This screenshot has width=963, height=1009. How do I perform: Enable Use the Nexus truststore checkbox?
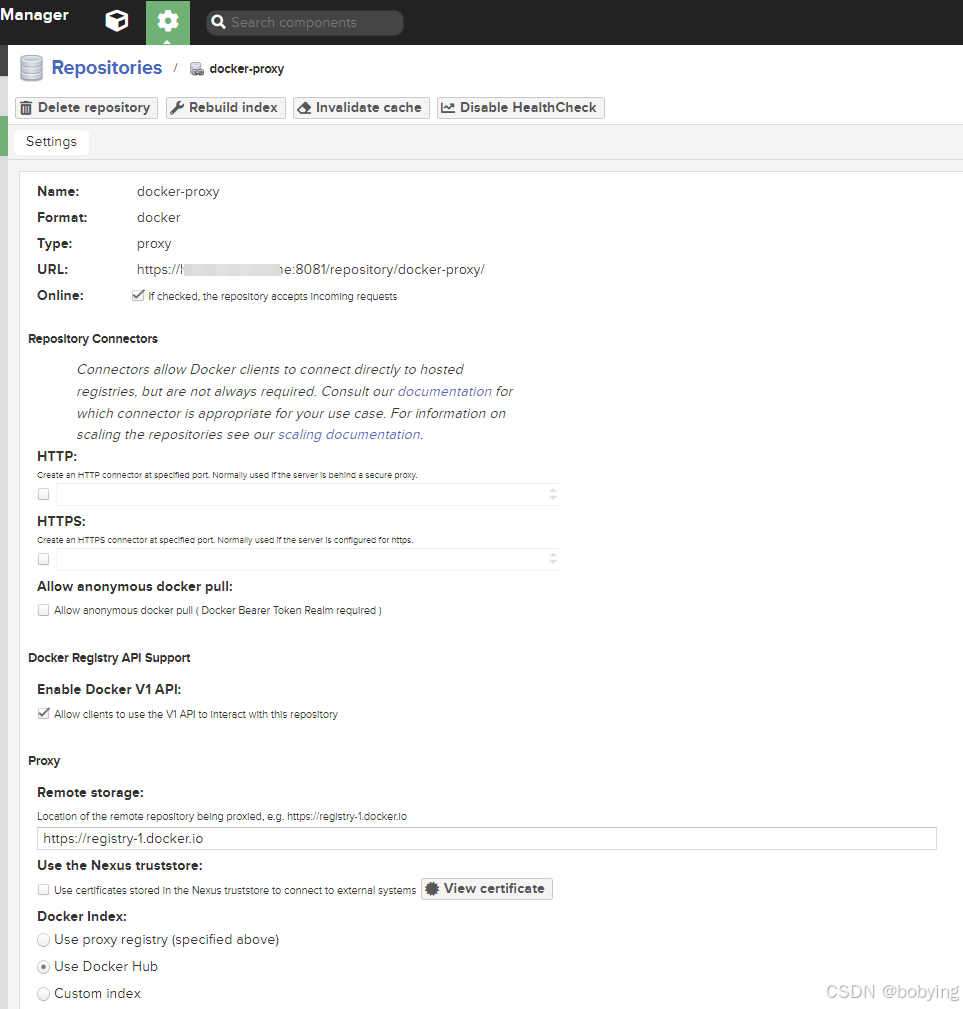(43, 890)
